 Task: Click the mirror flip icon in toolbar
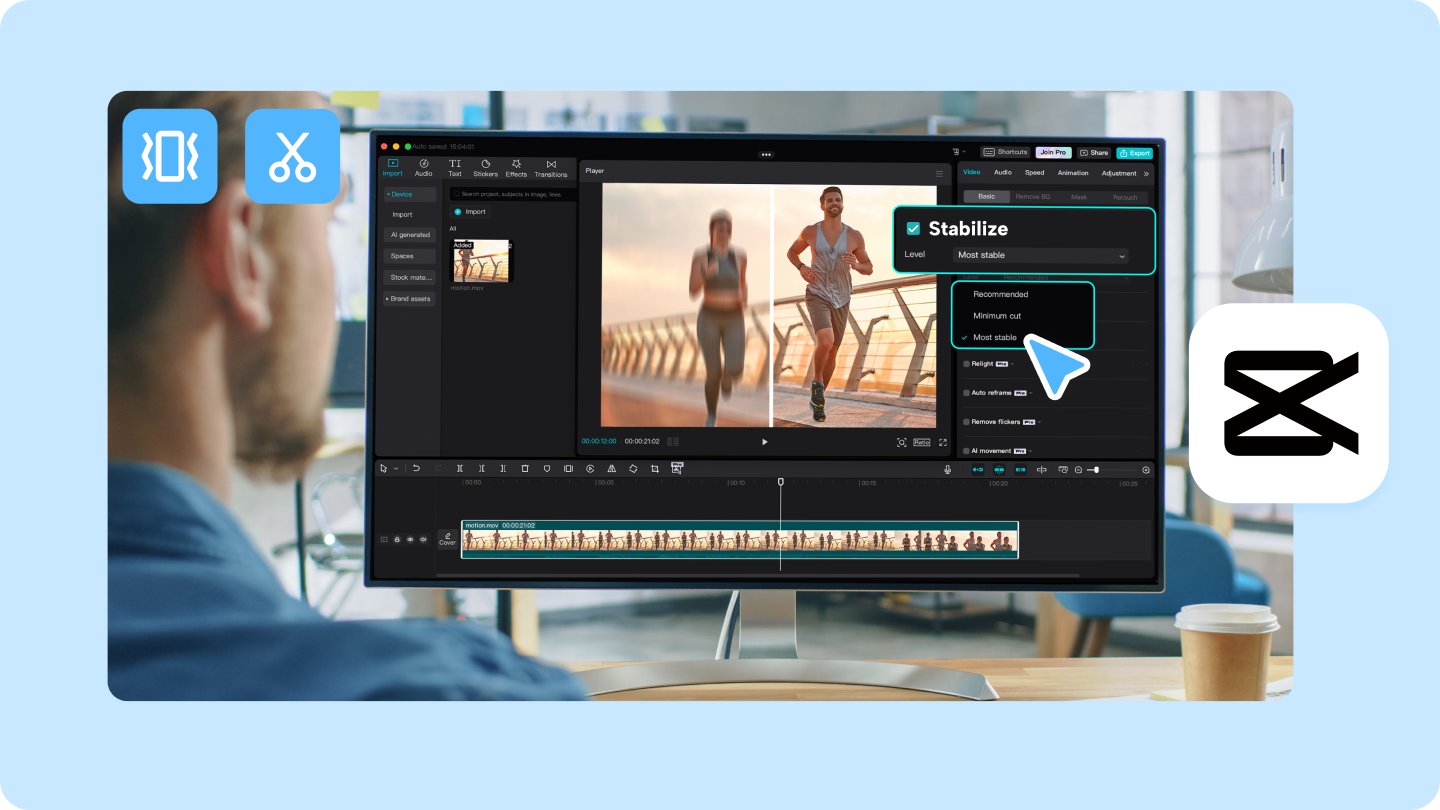pos(611,468)
